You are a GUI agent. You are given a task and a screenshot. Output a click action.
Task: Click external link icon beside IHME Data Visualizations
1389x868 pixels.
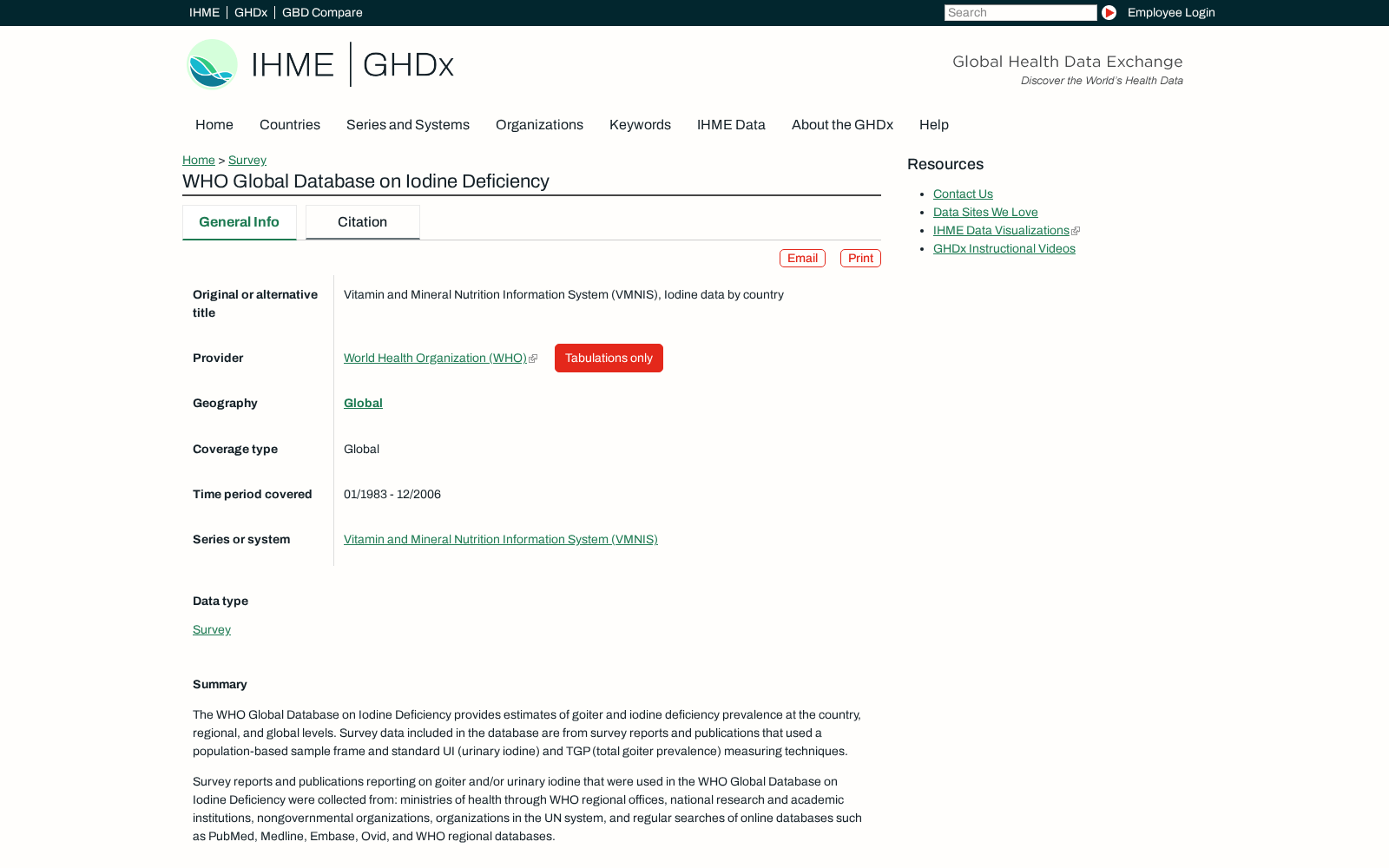1076,231
